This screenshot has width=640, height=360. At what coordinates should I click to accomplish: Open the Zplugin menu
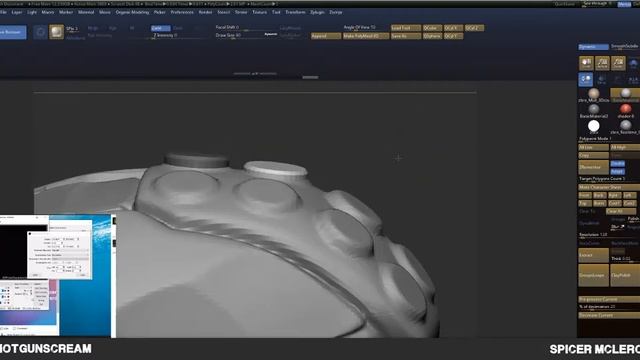(317, 12)
